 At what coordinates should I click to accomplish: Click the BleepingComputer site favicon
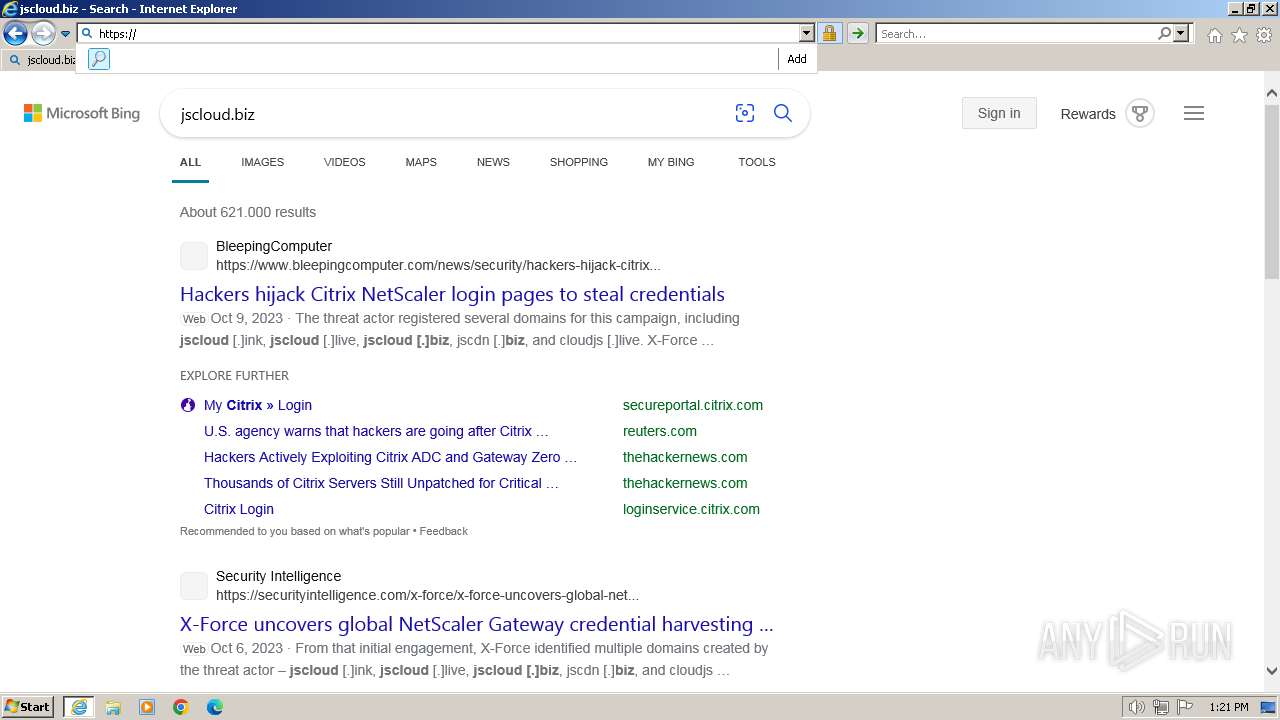[194, 256]
